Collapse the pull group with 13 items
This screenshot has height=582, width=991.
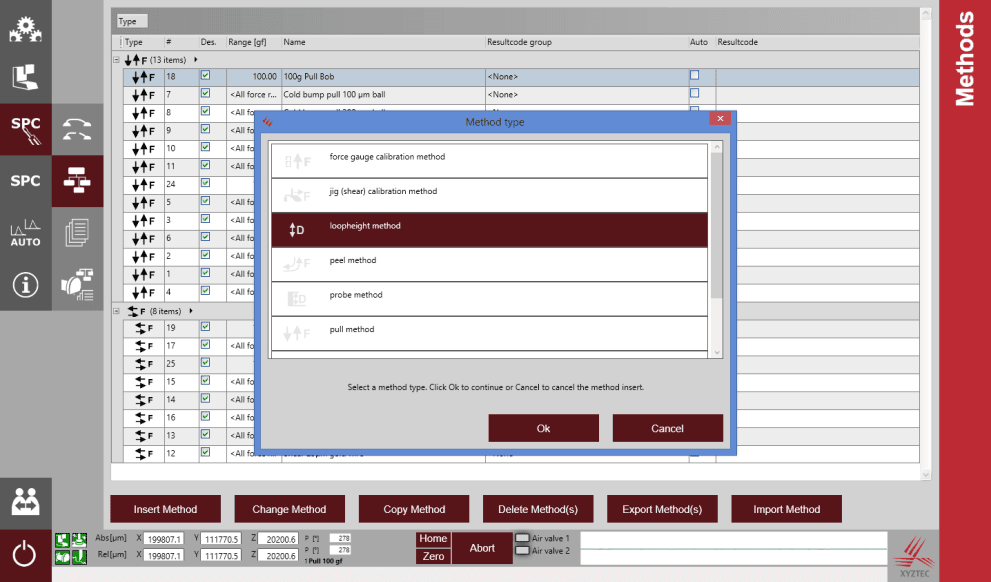coord(116,60)
